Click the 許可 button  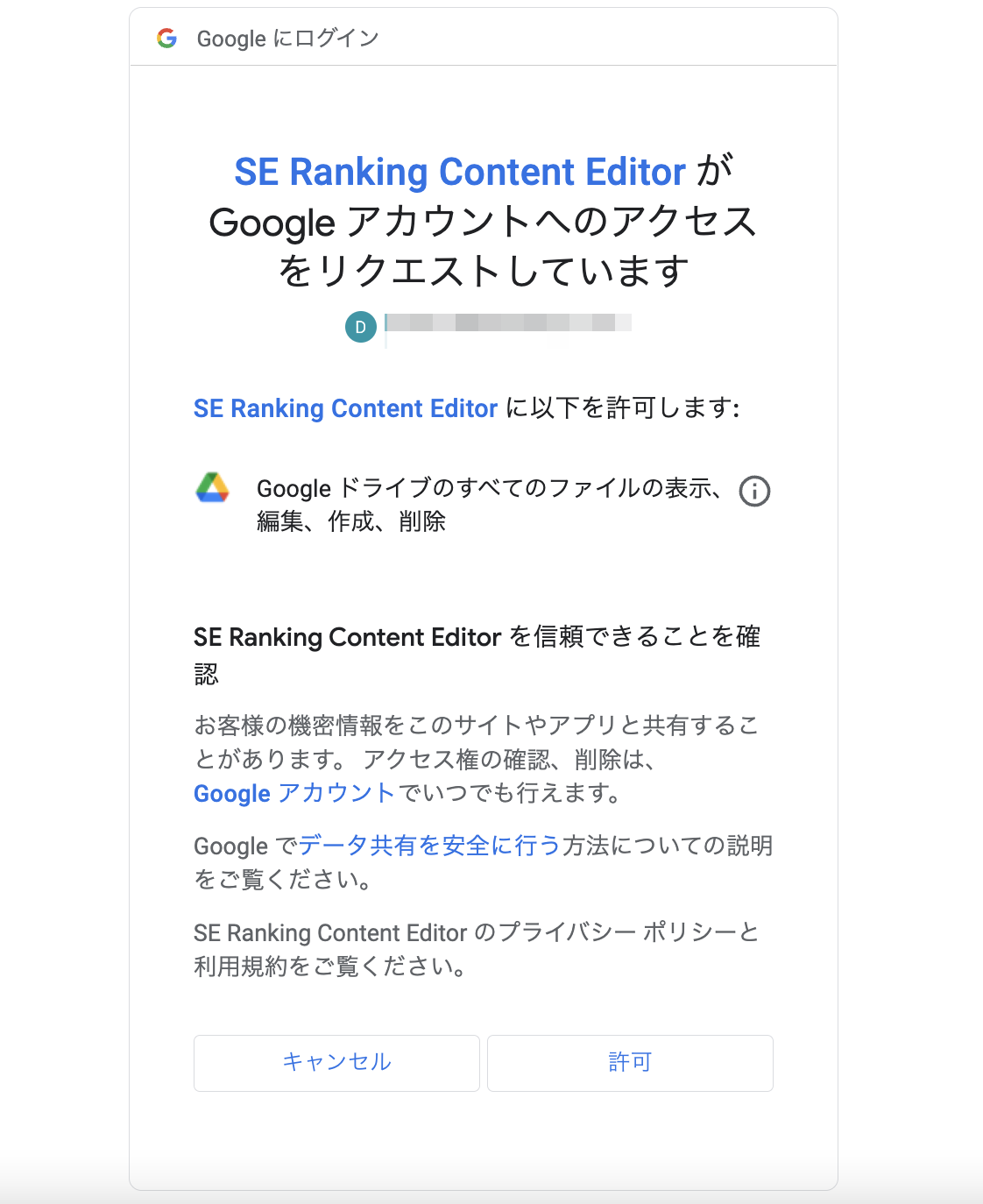630,1063
